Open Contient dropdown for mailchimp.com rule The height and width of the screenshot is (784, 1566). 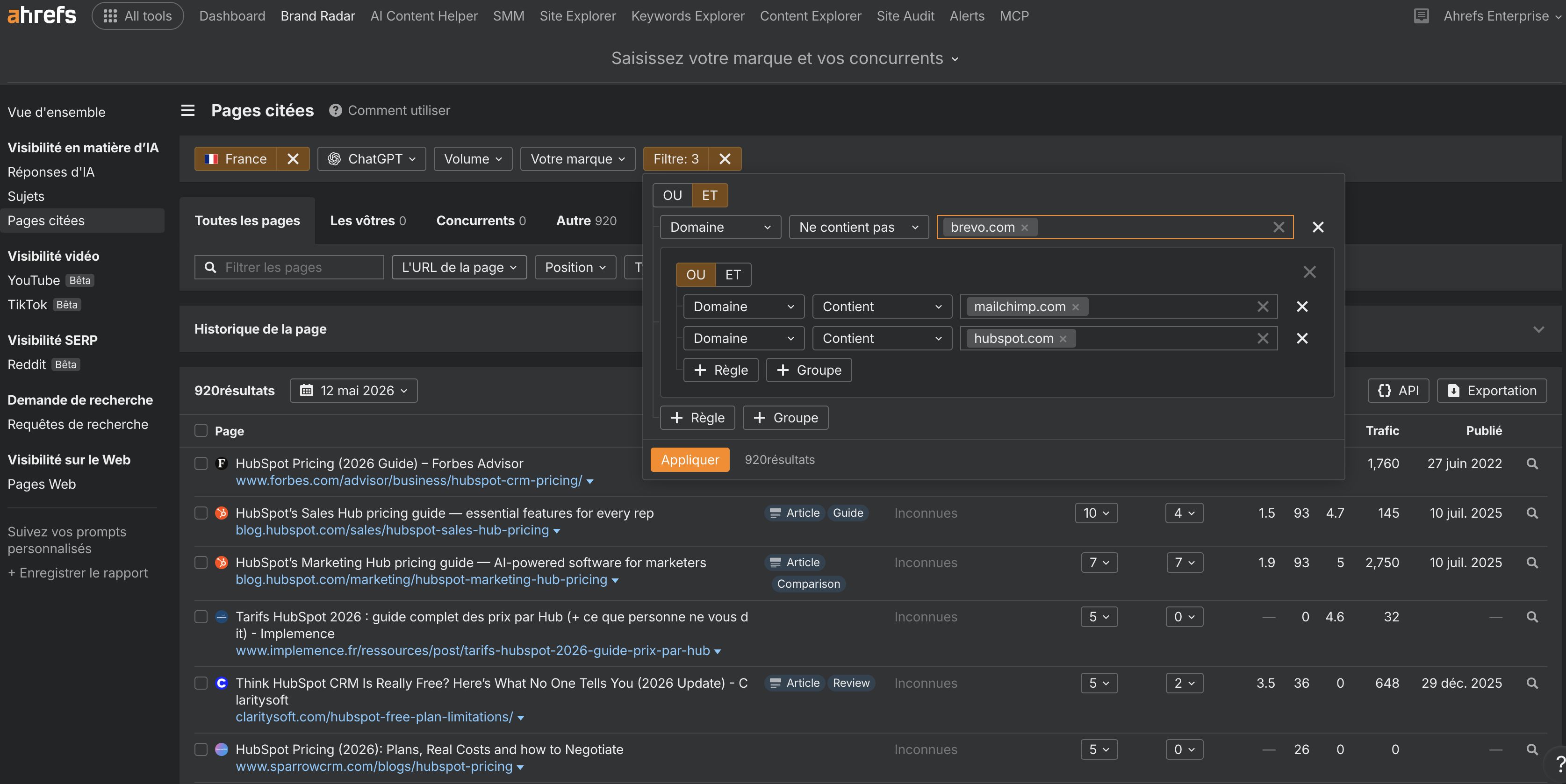(882, 307)
